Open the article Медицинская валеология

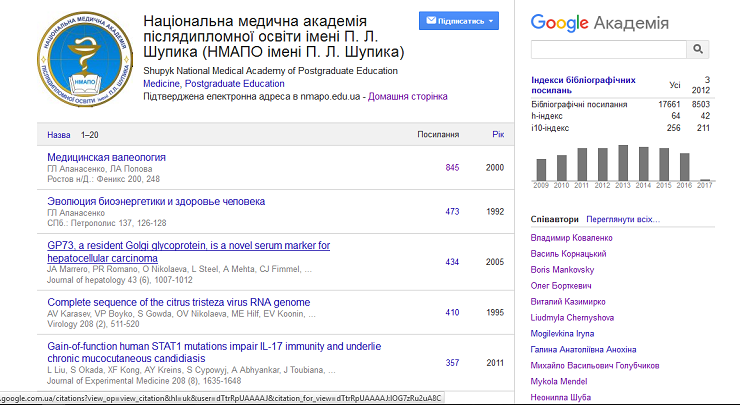point(106,157)
